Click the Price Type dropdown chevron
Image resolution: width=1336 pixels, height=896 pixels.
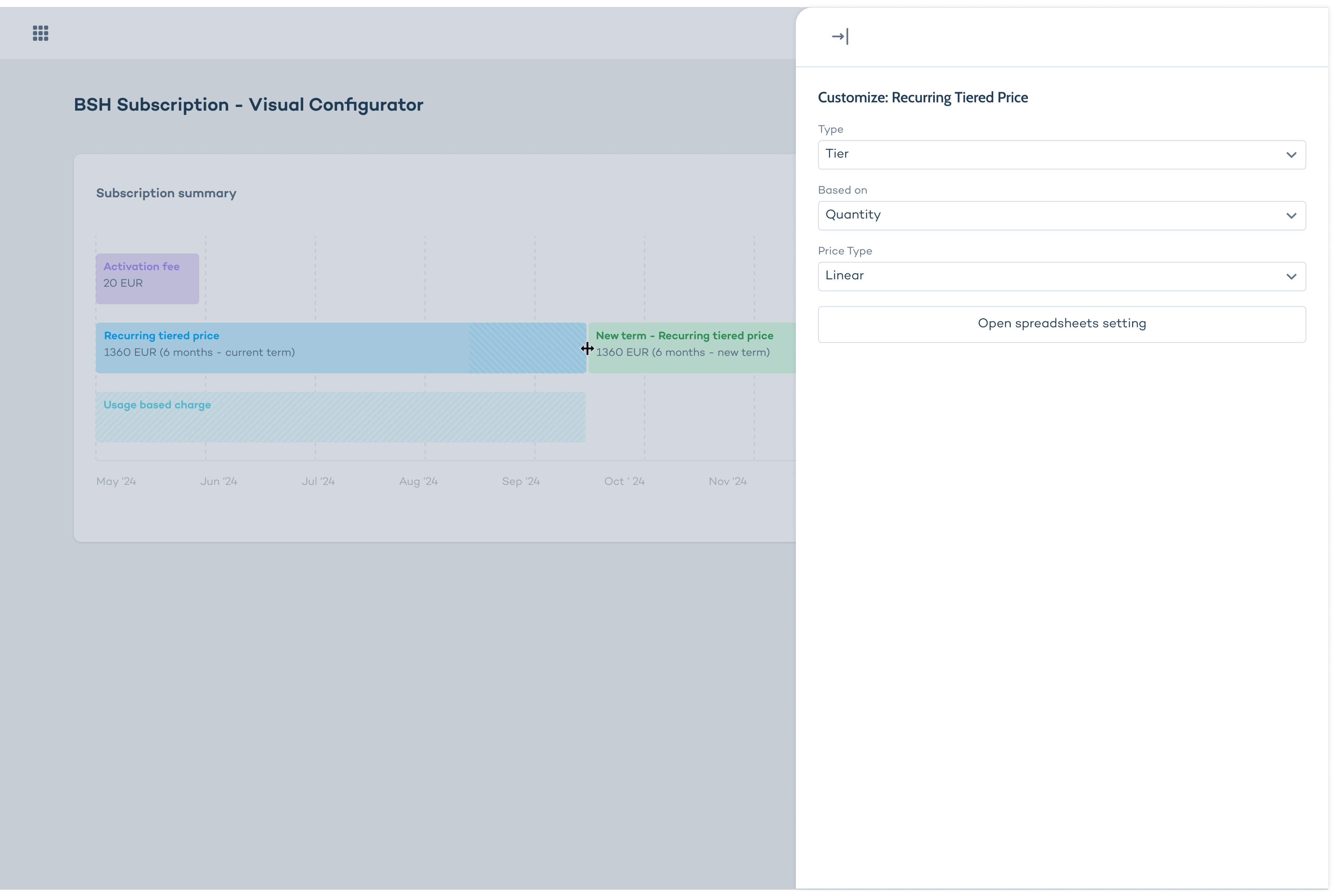[x=1291, y=276]
